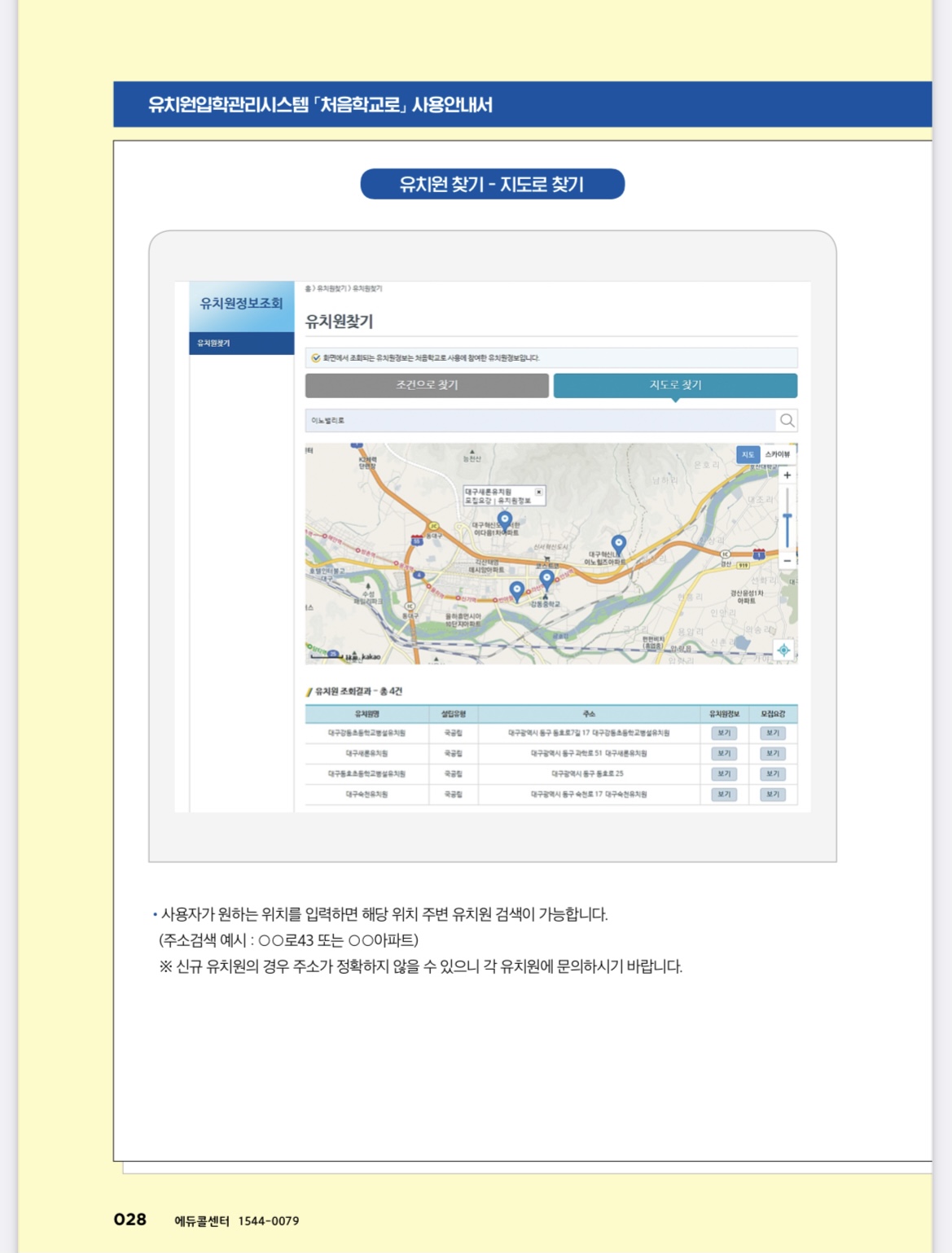Image resolution: width=952 pixels, height=1253 pixels.
Task: Click the name cell 대구새론유치원
Action: [367, 753]
